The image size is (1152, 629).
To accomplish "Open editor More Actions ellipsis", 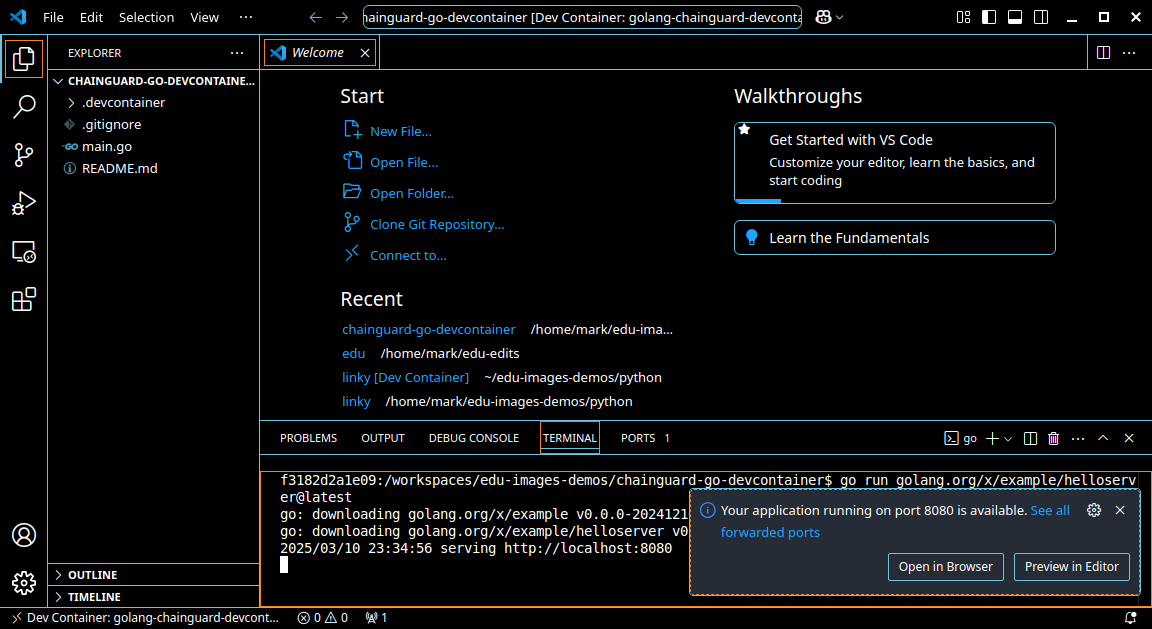I will [x=1129, y=53].
